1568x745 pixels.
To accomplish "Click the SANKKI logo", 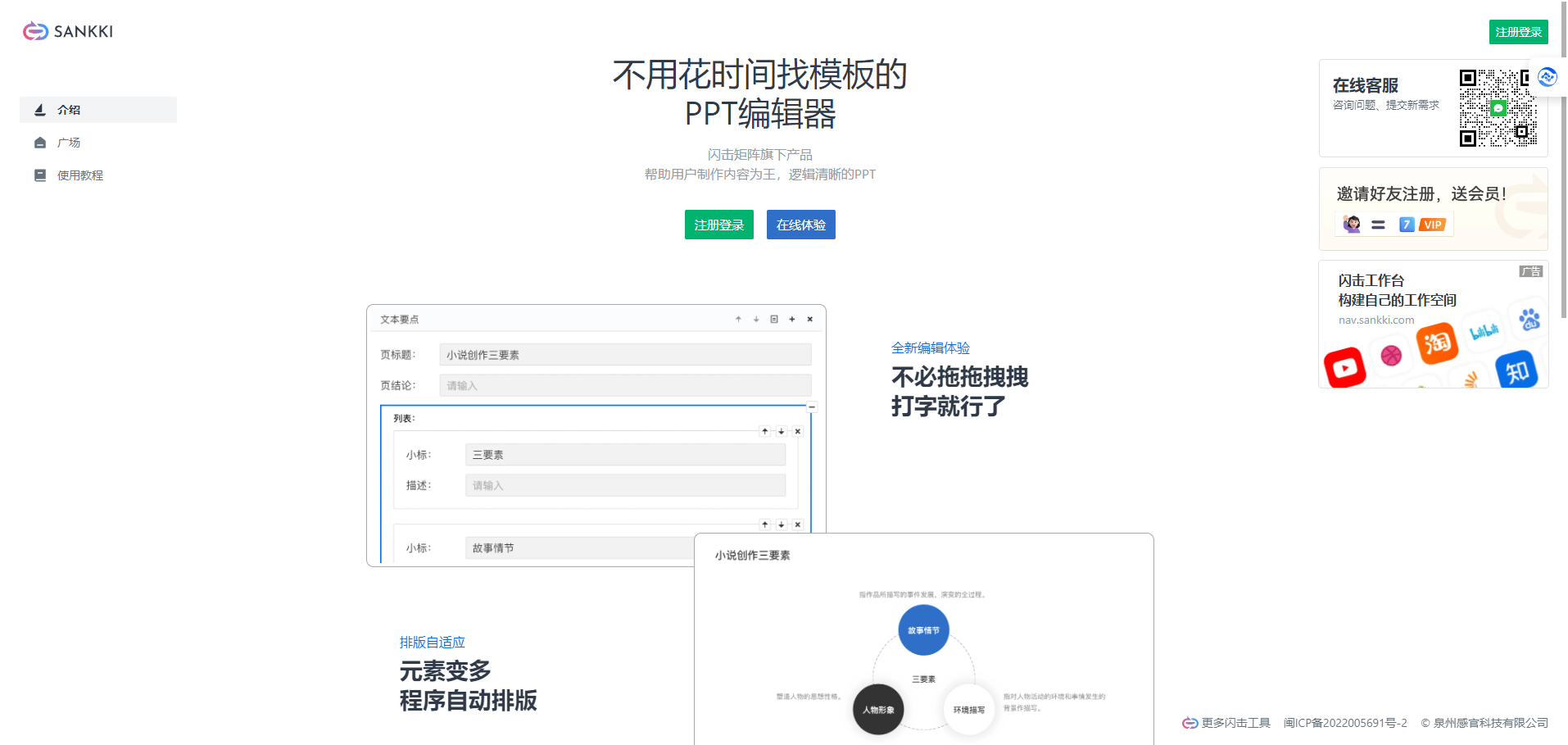I will click(x=66, y=31).
